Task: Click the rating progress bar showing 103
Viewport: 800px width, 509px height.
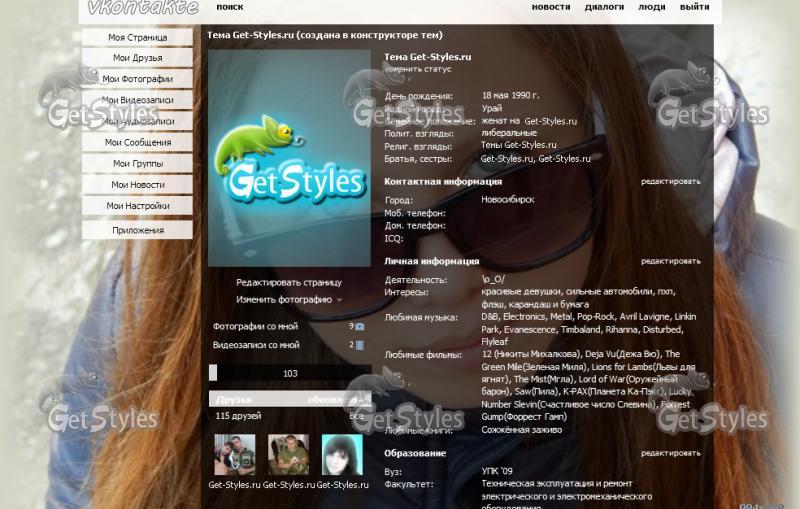Action: tap(289, 373)
